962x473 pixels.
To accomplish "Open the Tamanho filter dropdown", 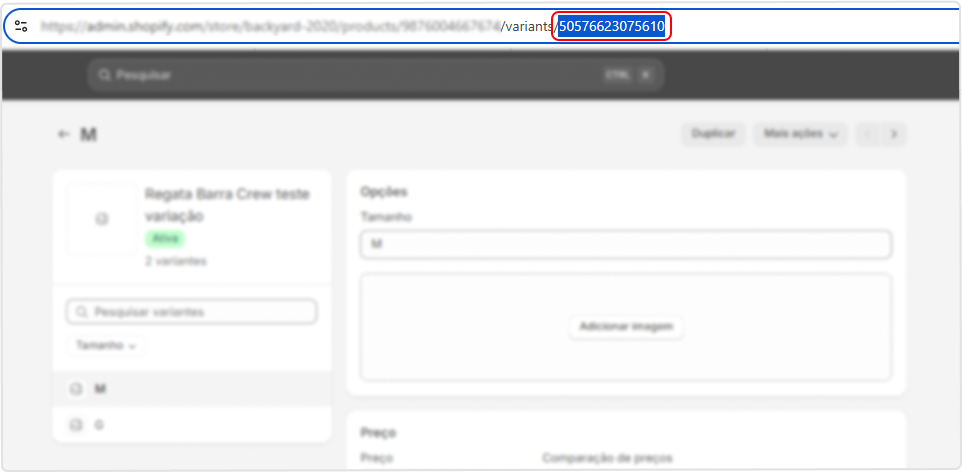I will pos(106,346).
